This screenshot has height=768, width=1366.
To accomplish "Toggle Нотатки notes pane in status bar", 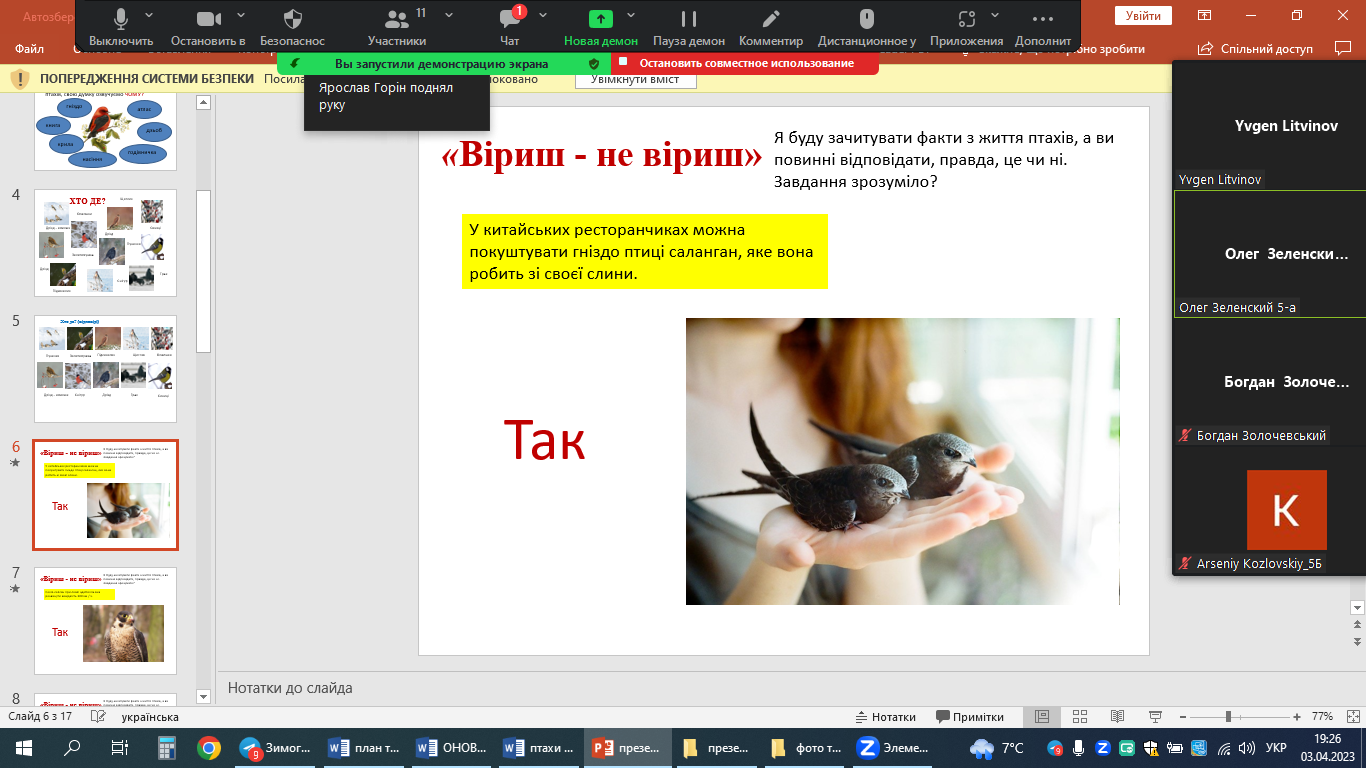I will (886, 717).
